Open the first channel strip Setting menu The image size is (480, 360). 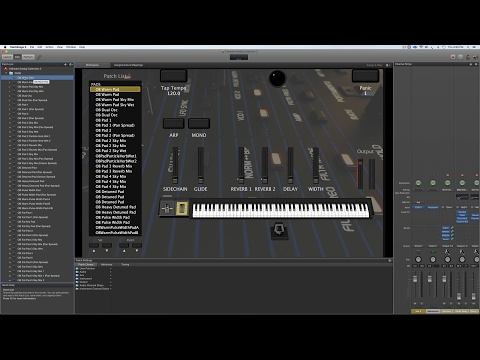[x=418, y=190]
